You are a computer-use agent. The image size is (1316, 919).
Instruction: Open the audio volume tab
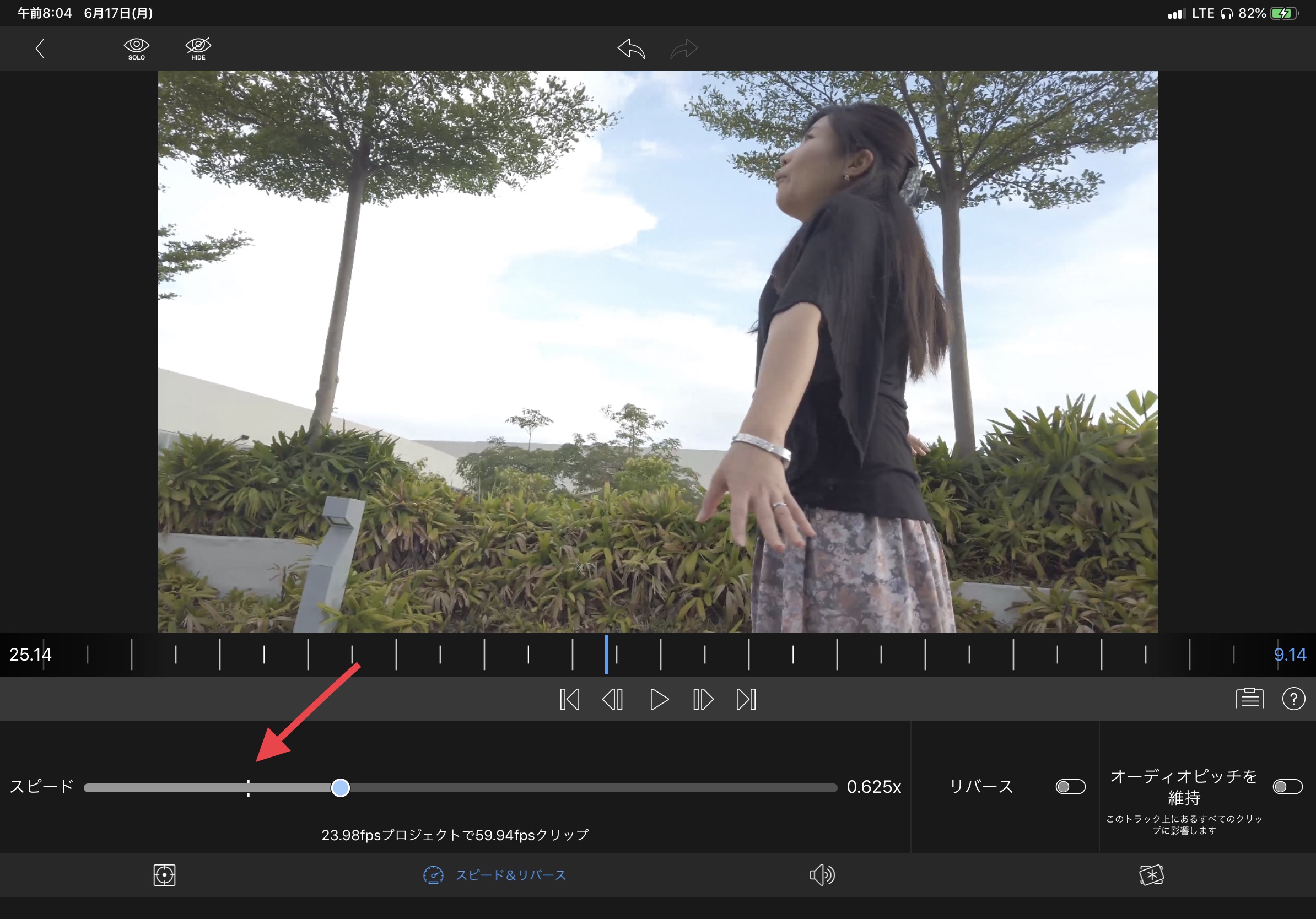click(x=822, y=875)
